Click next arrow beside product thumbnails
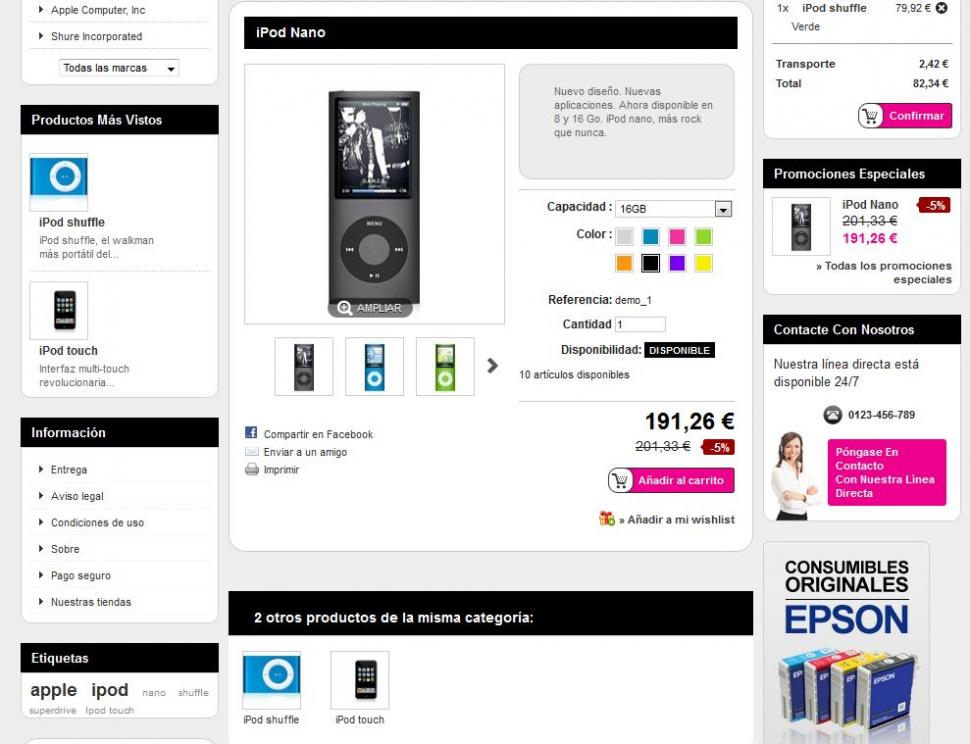This screenshot has height=744, width=970. coord(492,366)
